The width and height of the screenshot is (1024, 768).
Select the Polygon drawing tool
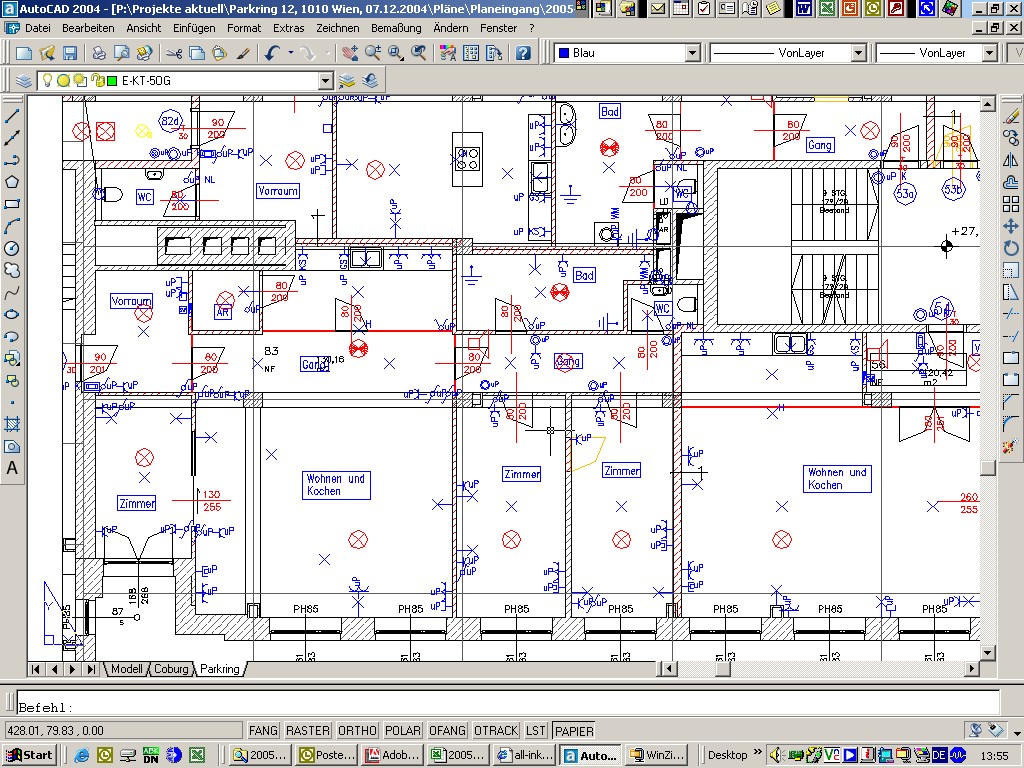(12, 182)
